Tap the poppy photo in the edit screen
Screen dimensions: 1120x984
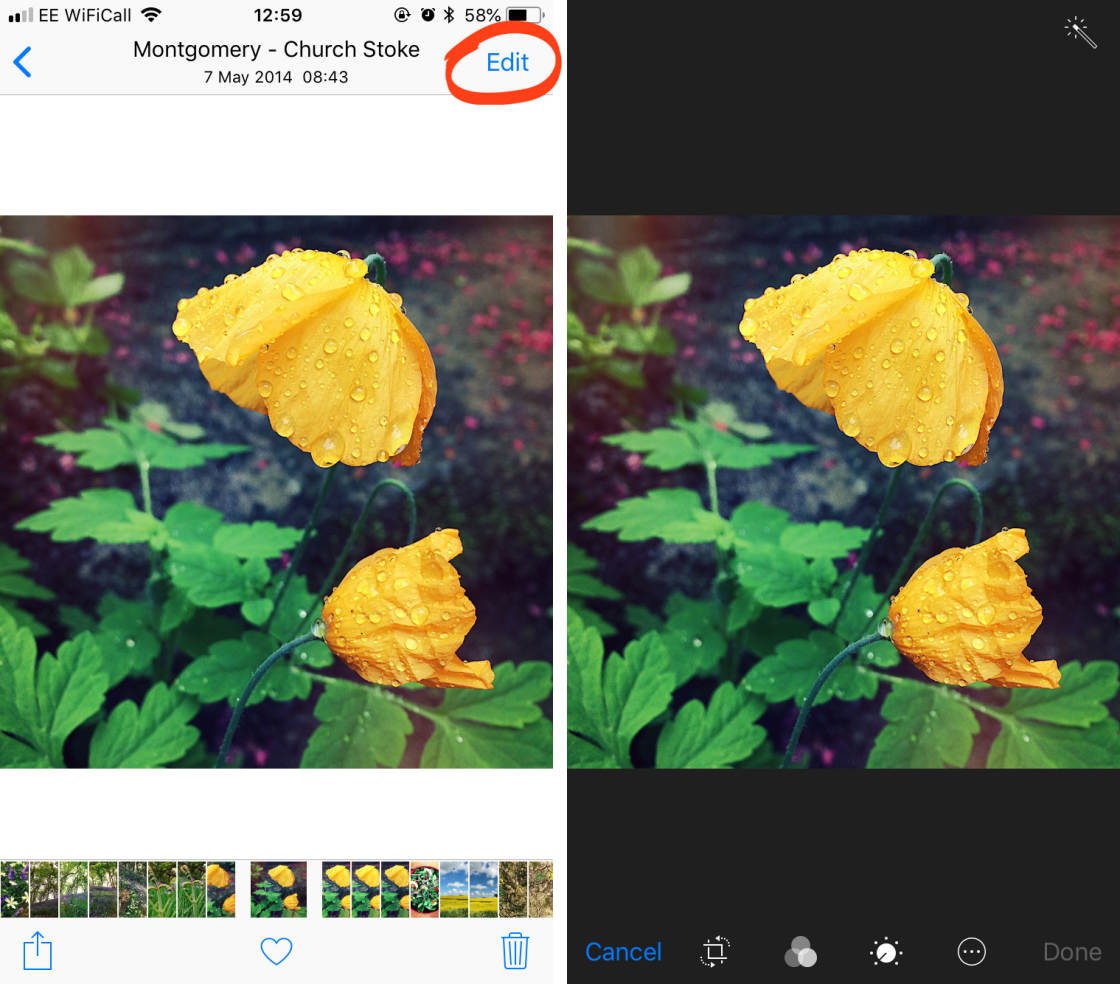[844, 492]
